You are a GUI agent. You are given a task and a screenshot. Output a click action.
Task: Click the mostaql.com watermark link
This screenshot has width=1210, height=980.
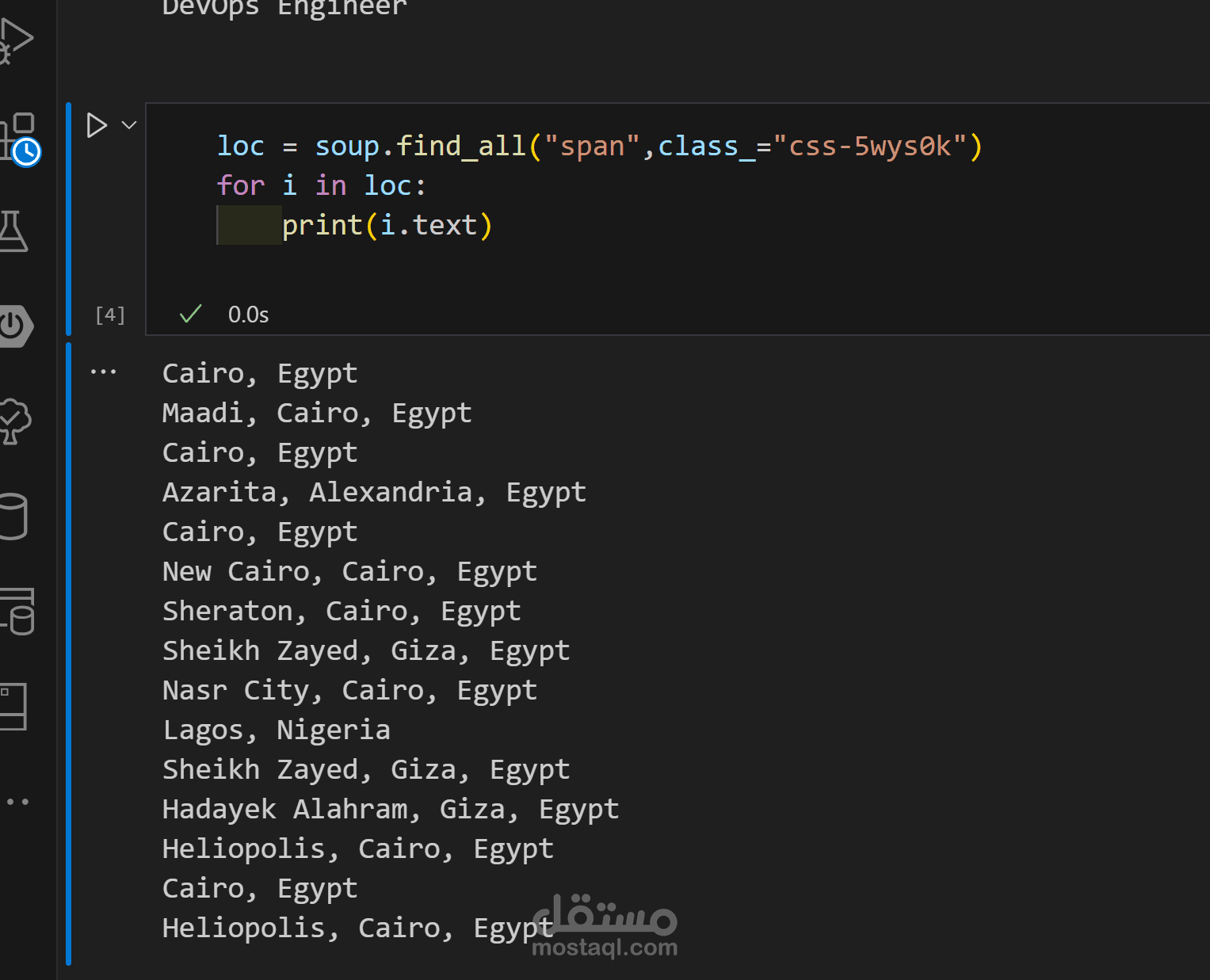(605, 948)
